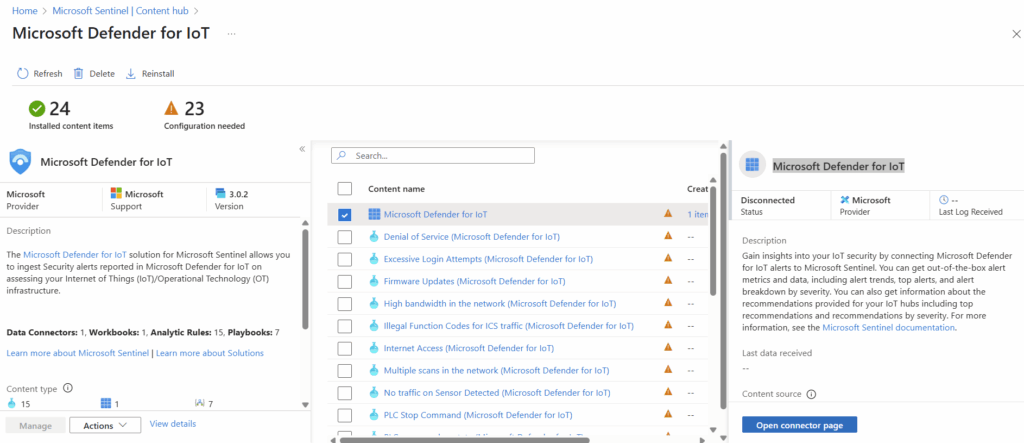
Task: Click the Content source info icon
Action: (x=811, y=394)
